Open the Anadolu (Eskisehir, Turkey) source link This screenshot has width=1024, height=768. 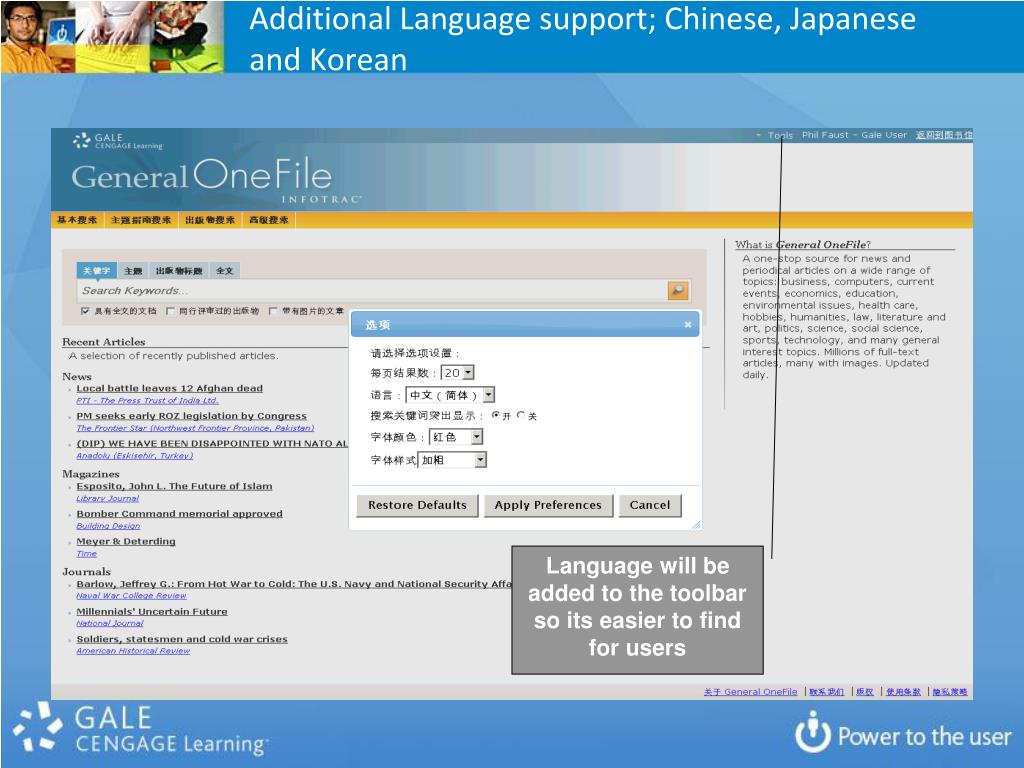(x=135, y=456)
